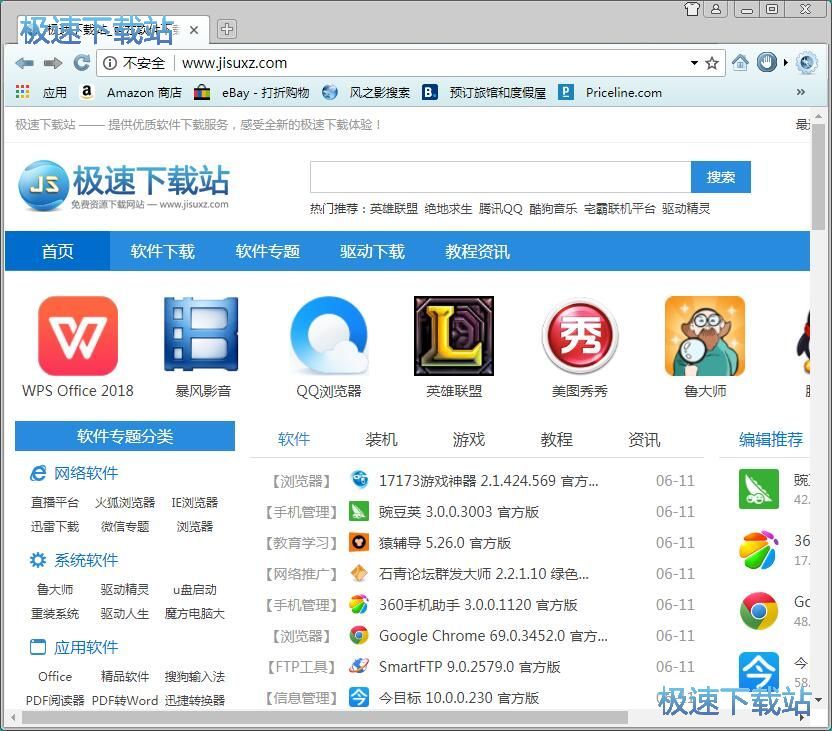832x731 pixels.
Task: View site info 不安全 indicator
Action: point(134,63)
